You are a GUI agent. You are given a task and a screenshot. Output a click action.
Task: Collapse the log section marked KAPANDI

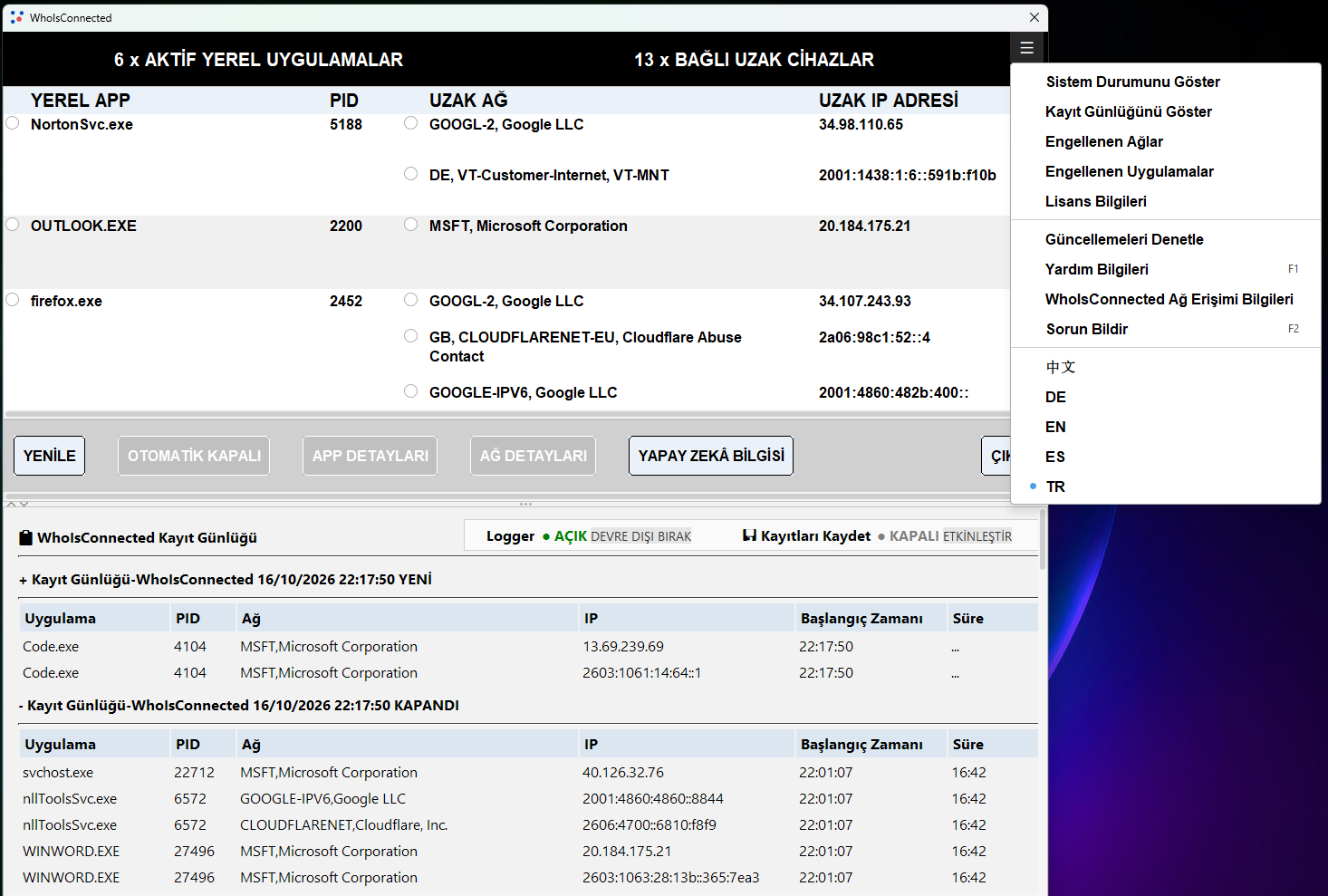coord(22,706)
